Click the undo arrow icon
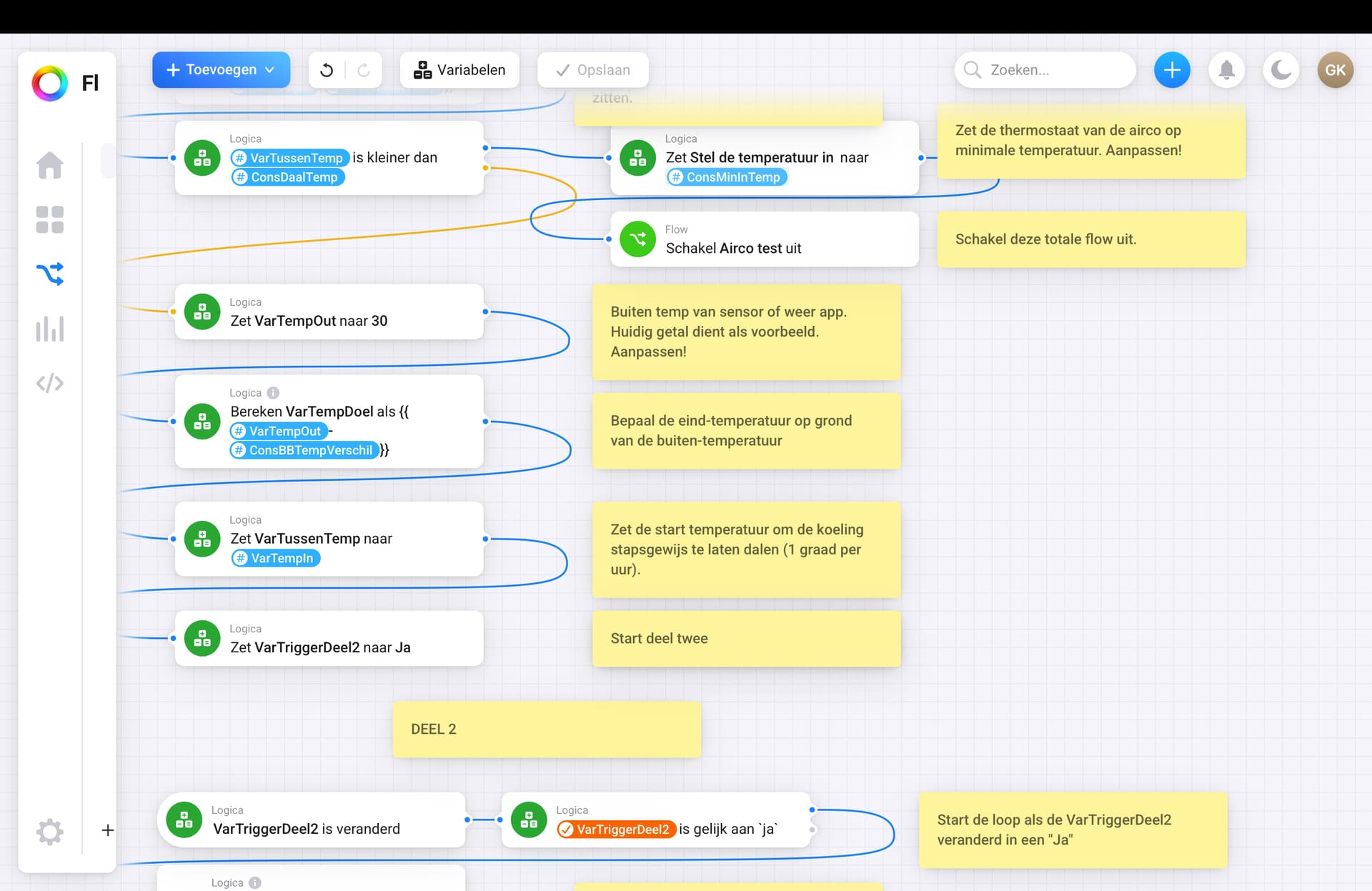 click(x=327, y=70)
